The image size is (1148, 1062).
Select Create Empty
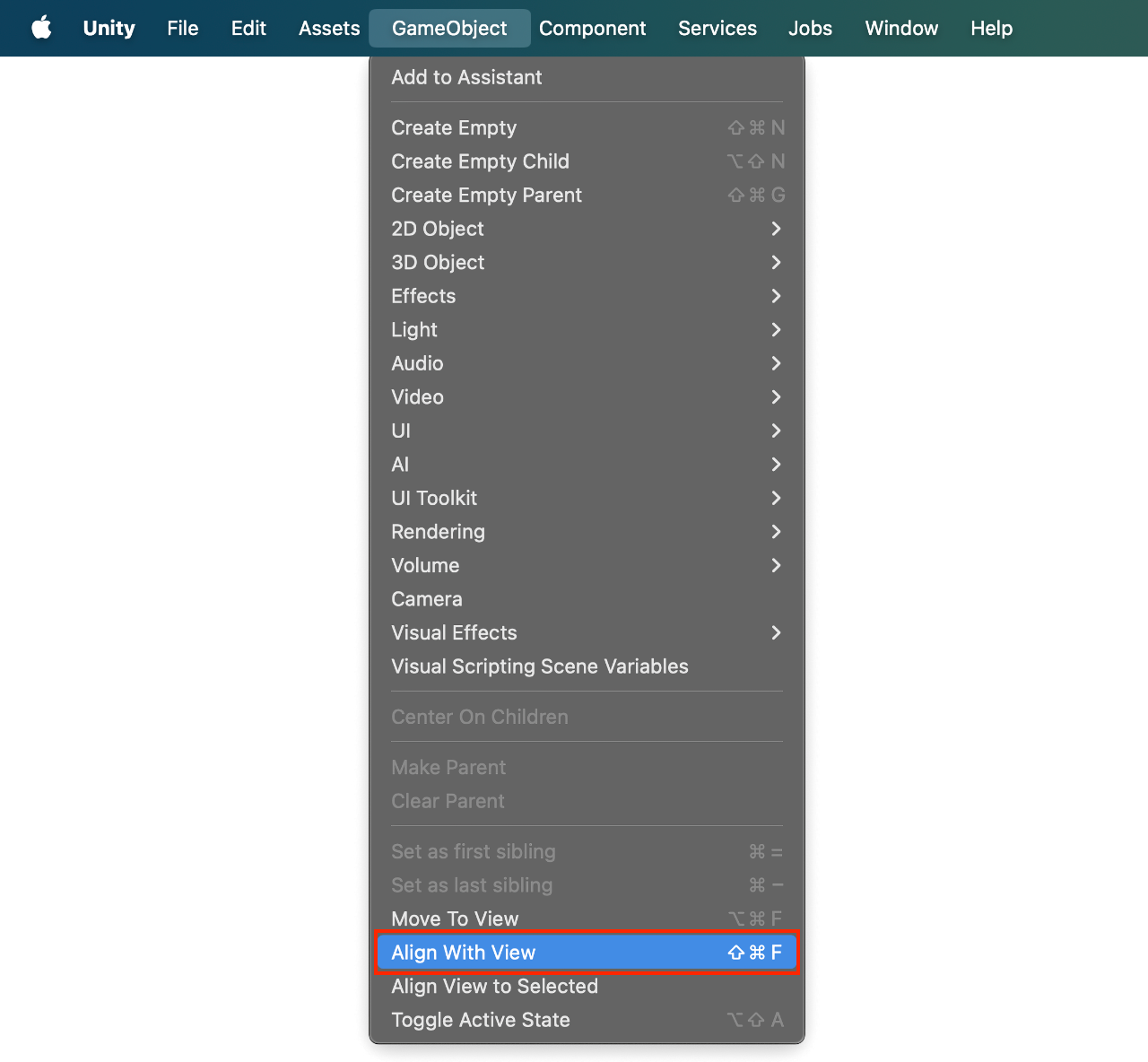587,127
